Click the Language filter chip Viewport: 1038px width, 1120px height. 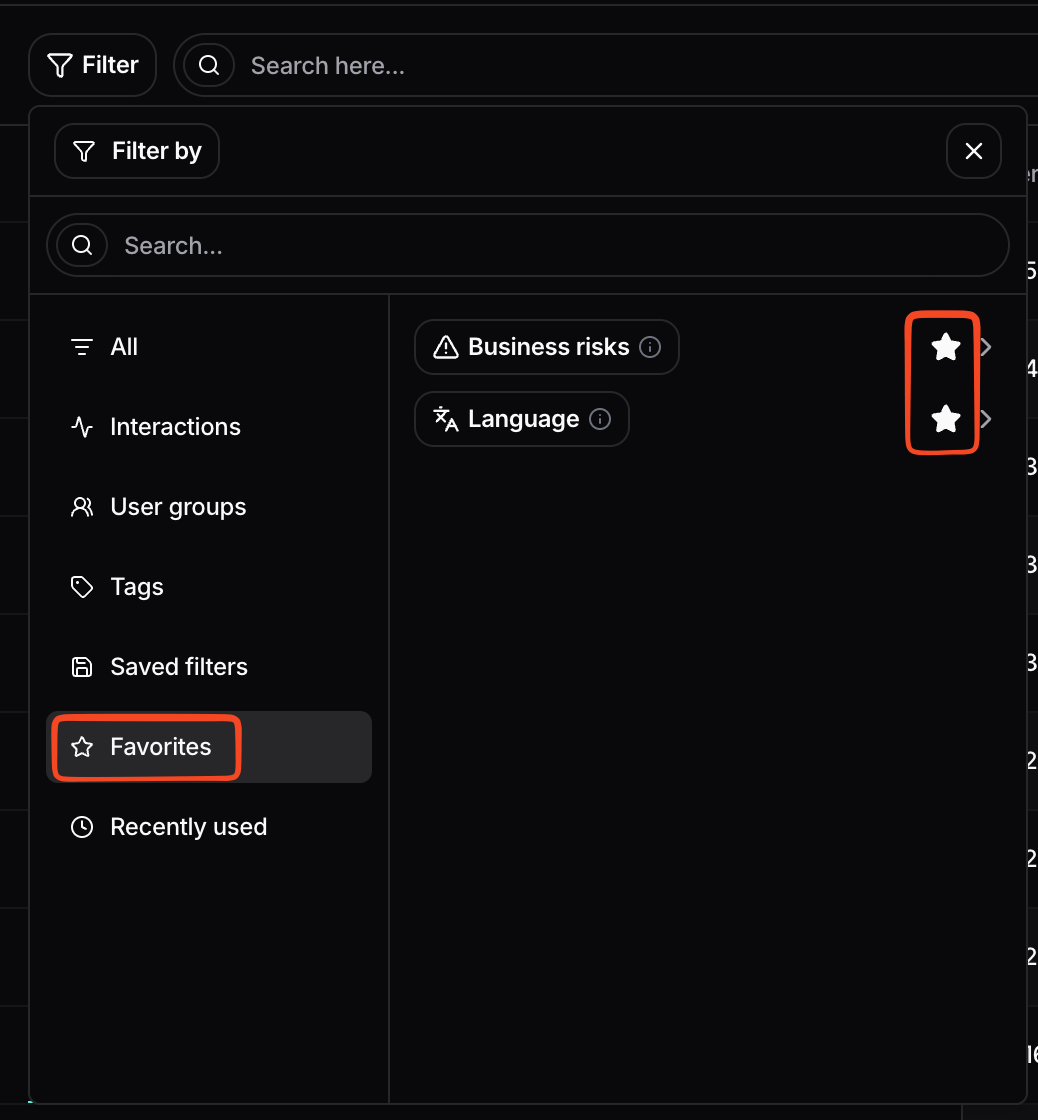[x=522, y=419]
